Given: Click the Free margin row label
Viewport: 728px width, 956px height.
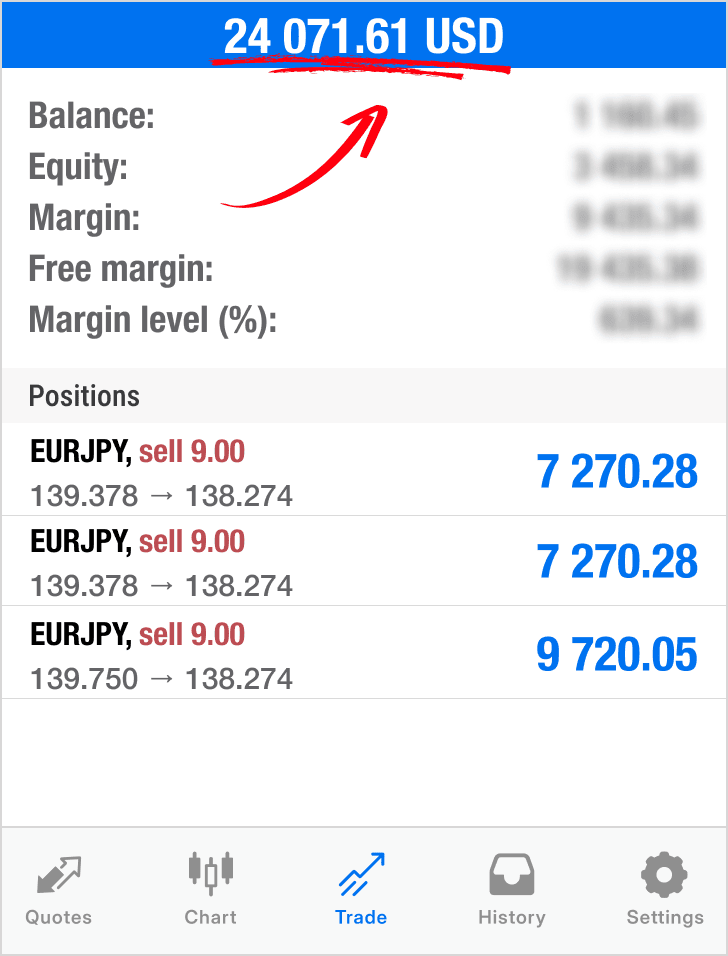Looking at the screenshot, I should pyautogui.click(x=121, y=268).
